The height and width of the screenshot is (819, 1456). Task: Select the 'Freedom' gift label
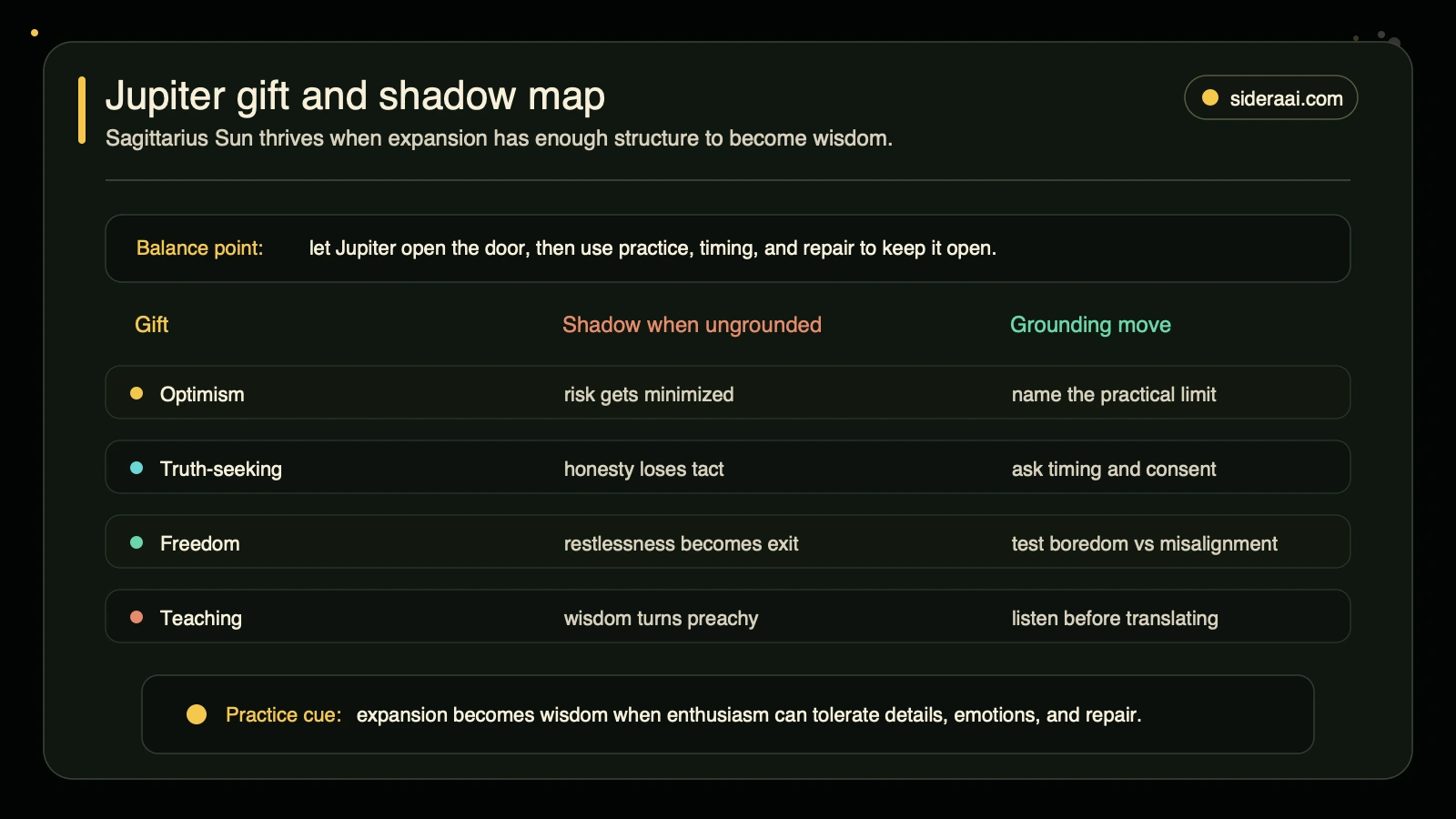[x=200, y=543]
